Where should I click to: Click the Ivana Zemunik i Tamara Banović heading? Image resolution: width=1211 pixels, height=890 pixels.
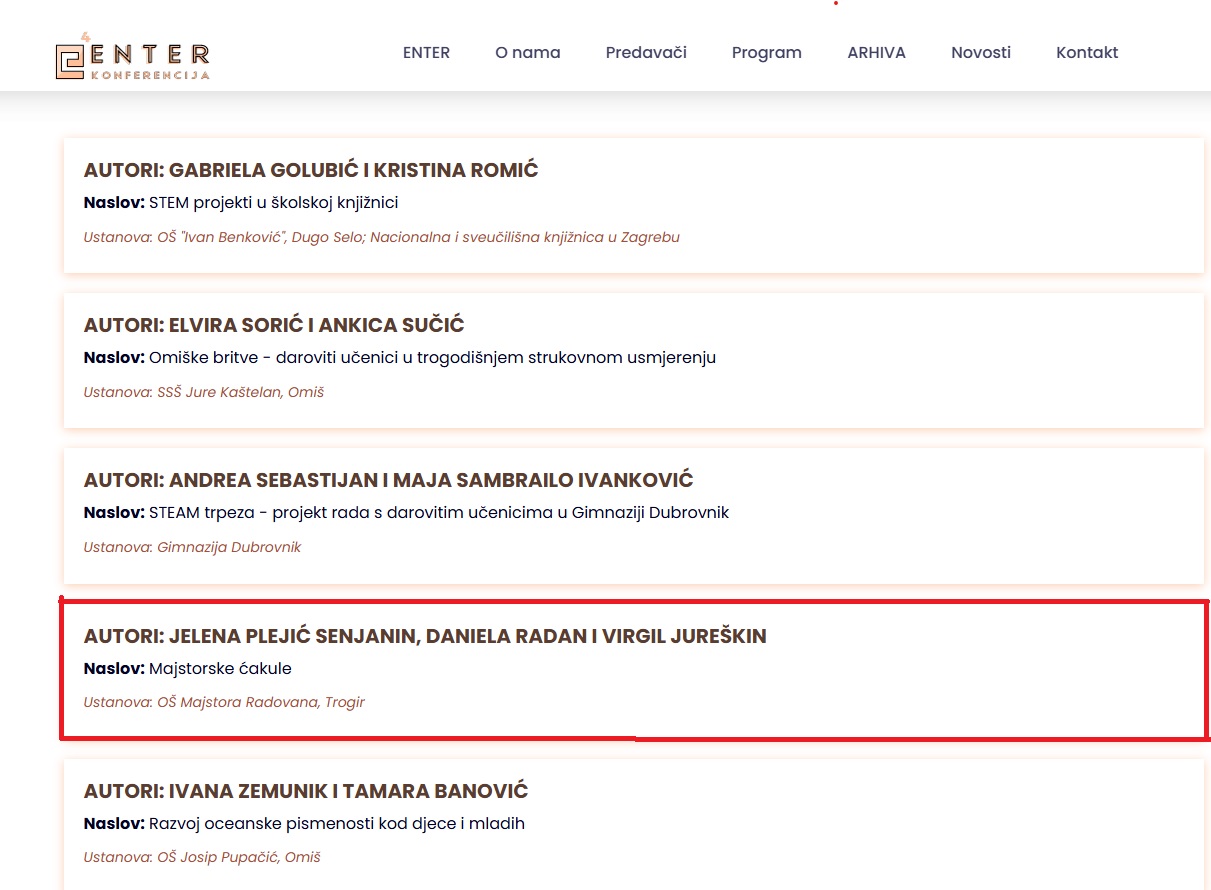tap(306, 791)
